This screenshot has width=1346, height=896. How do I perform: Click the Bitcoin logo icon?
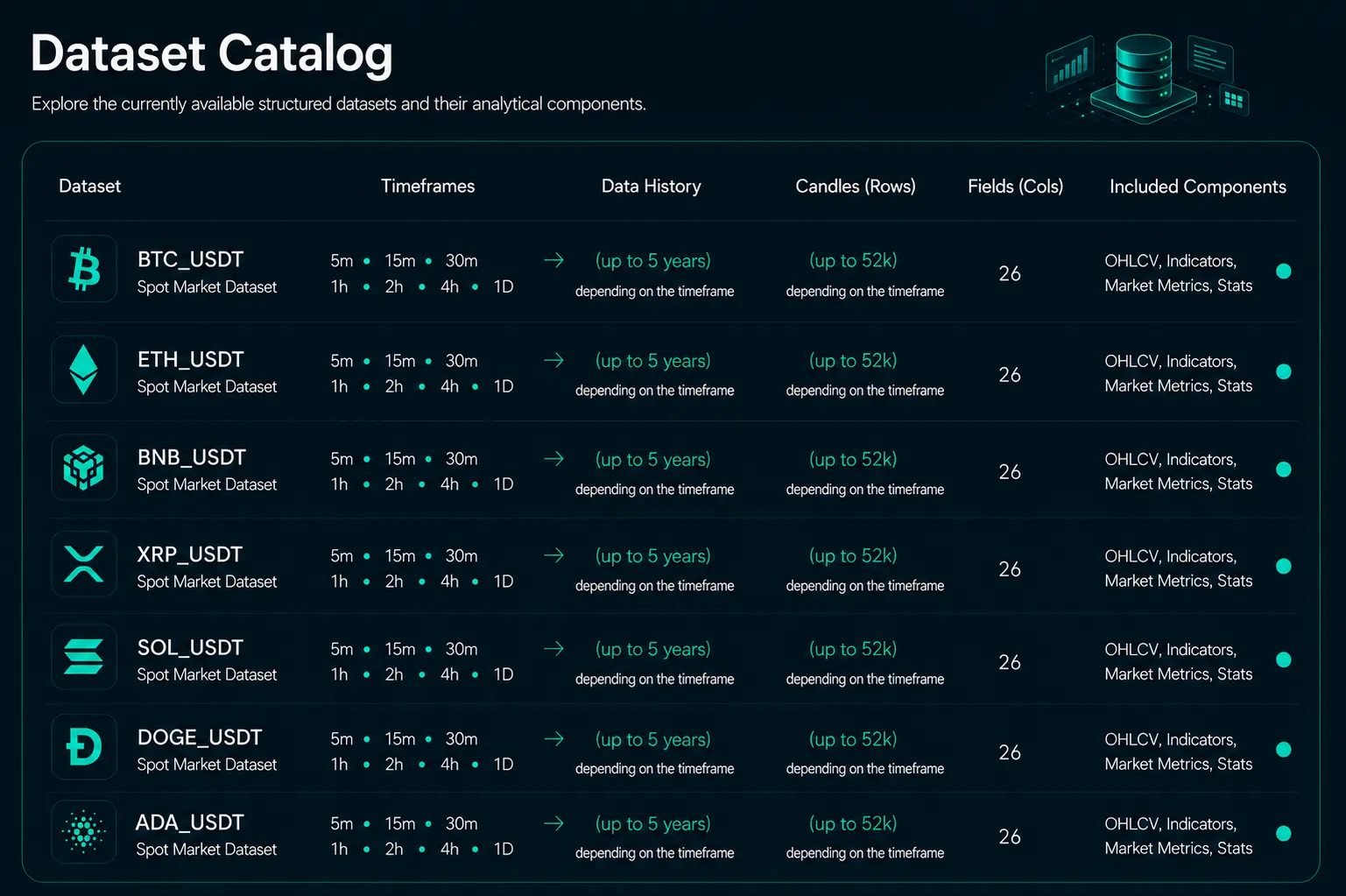coord(84,269)
